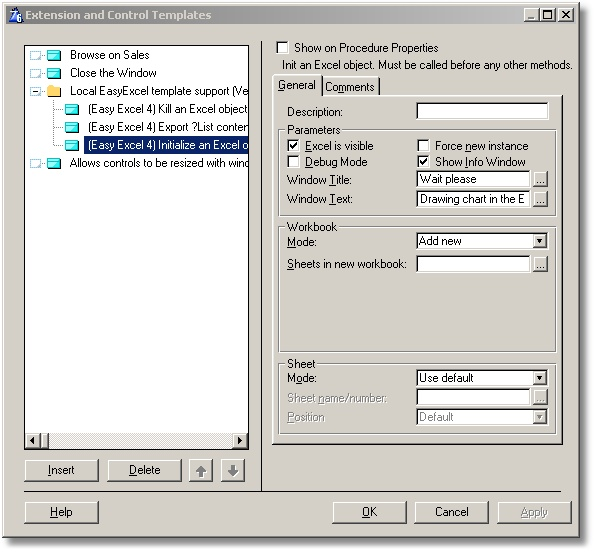Click the Description input field
594x552 pixels.
[482, 111]
